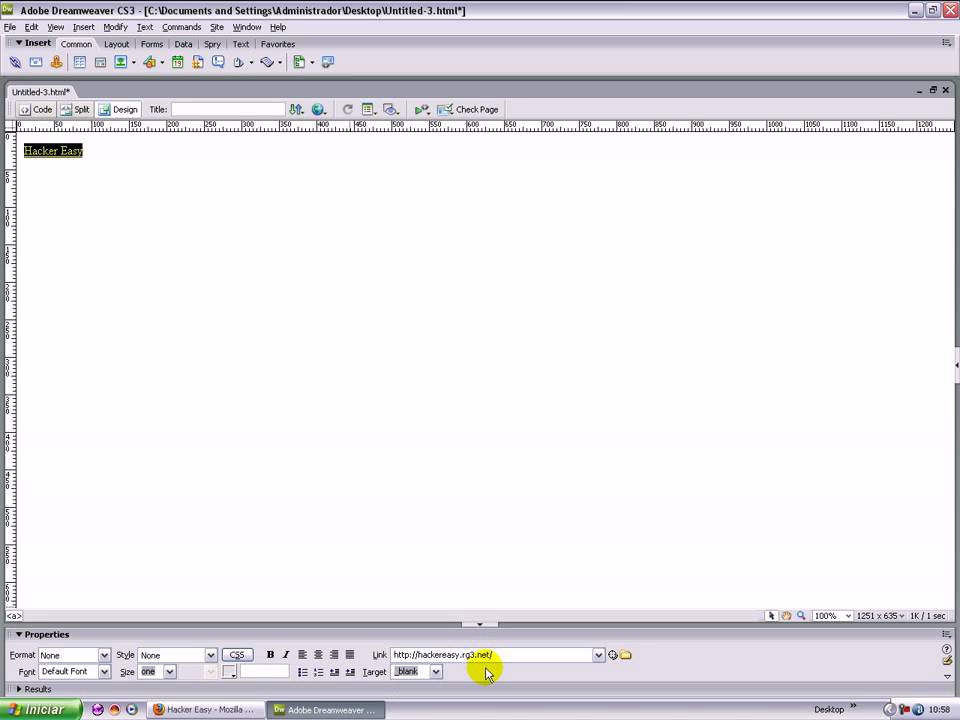The height and width of the screenshot is (720, 960).
Task: Open the Visual Aids eye icon
Action: [x=391, y=110]
